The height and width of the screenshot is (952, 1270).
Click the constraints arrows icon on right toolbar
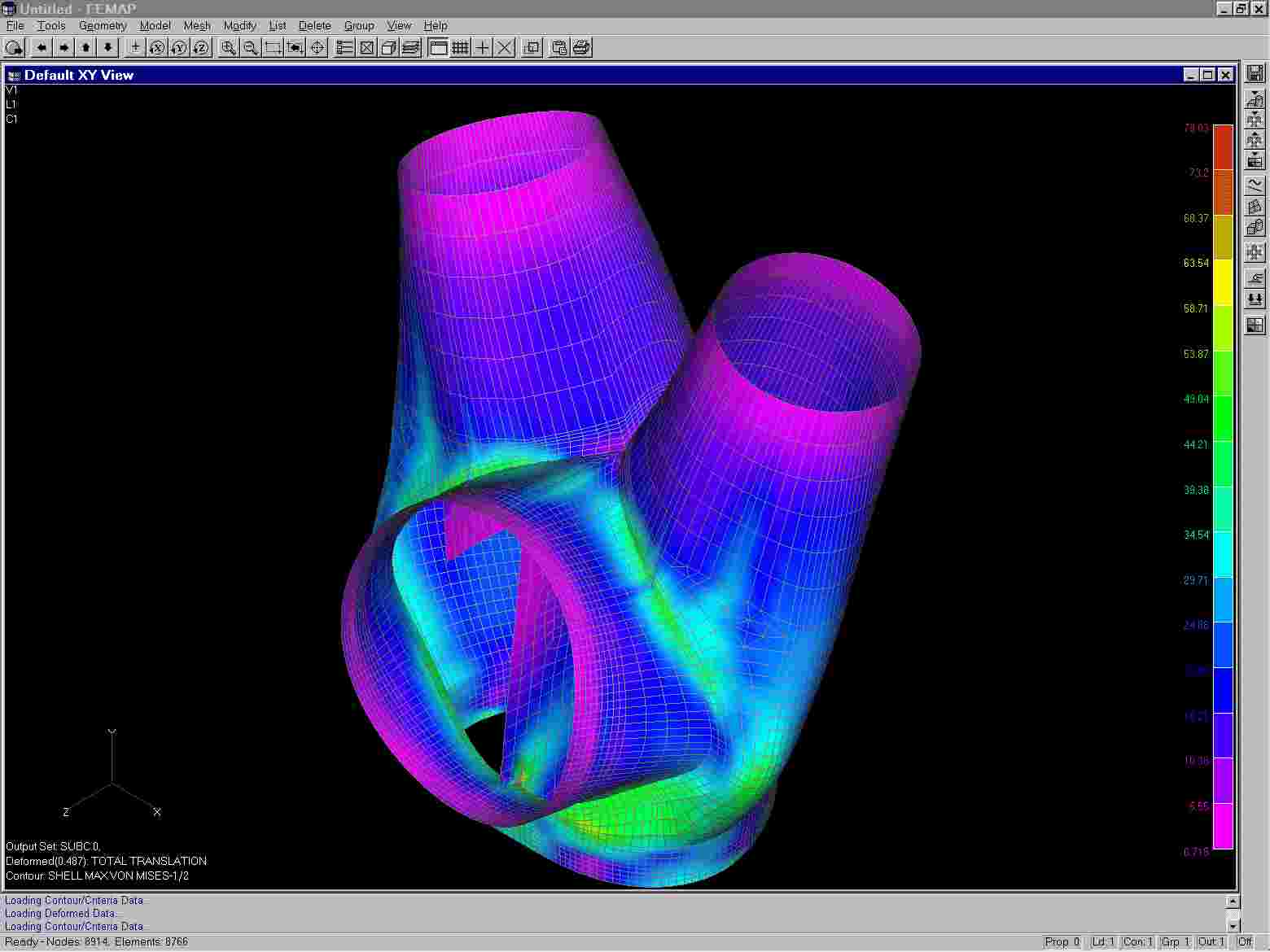(x=1255, y=299)
